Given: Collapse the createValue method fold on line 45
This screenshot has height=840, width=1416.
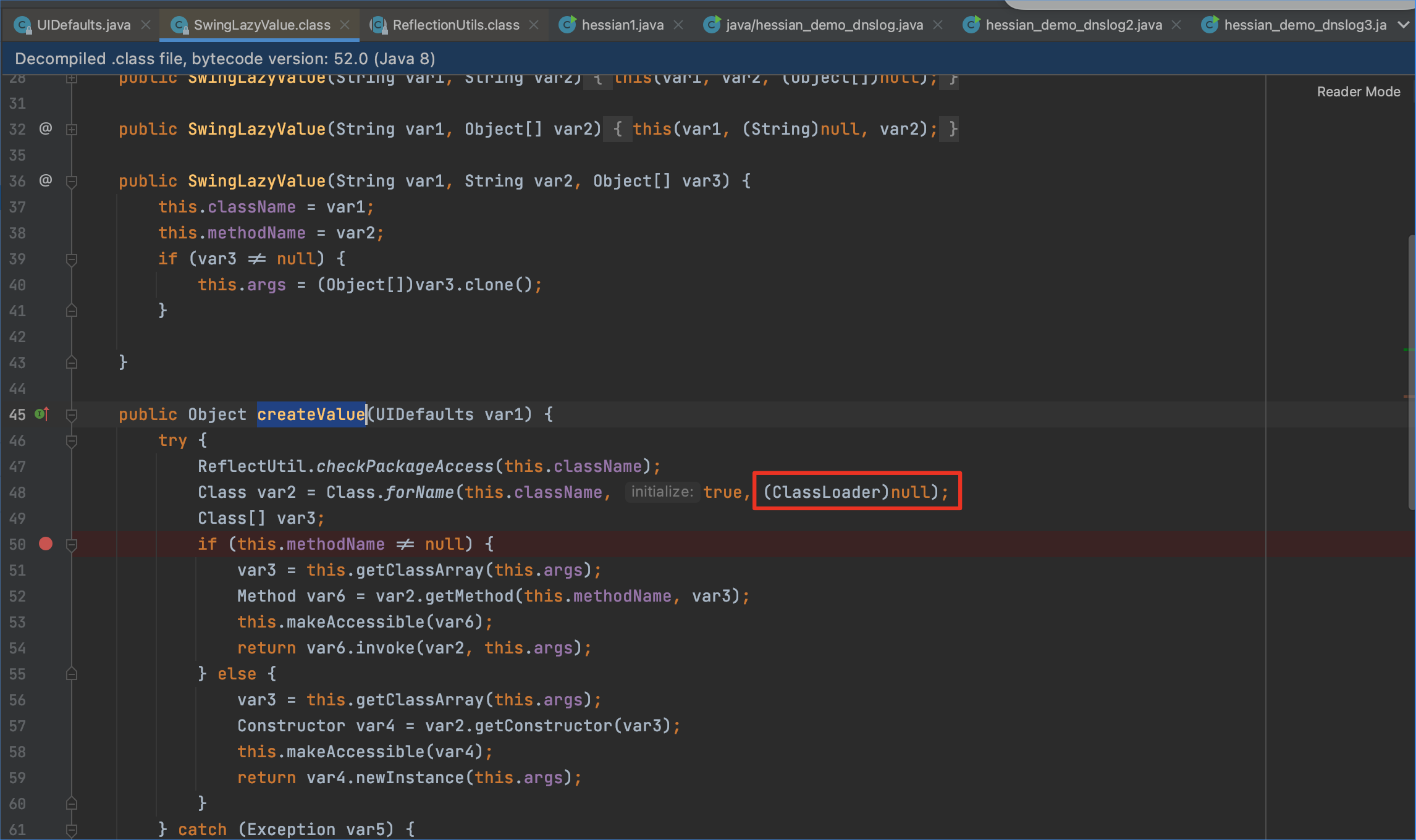Looking at the screenshot, I should (x=72, y=415).
